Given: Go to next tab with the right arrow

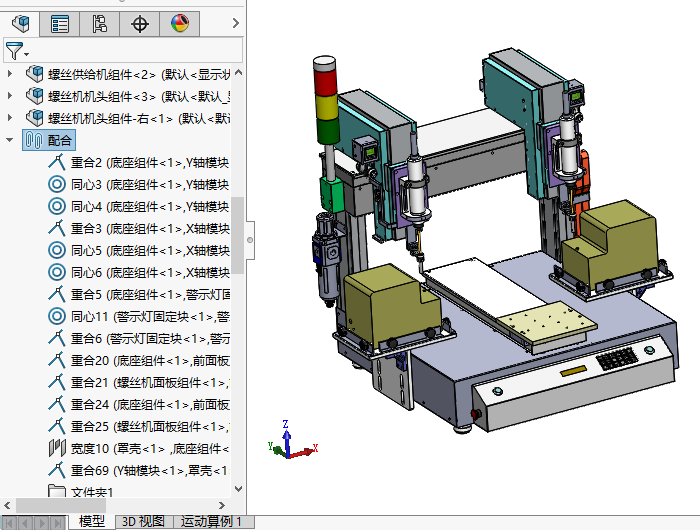Looking at the screenshot, I should click(42, 522).
